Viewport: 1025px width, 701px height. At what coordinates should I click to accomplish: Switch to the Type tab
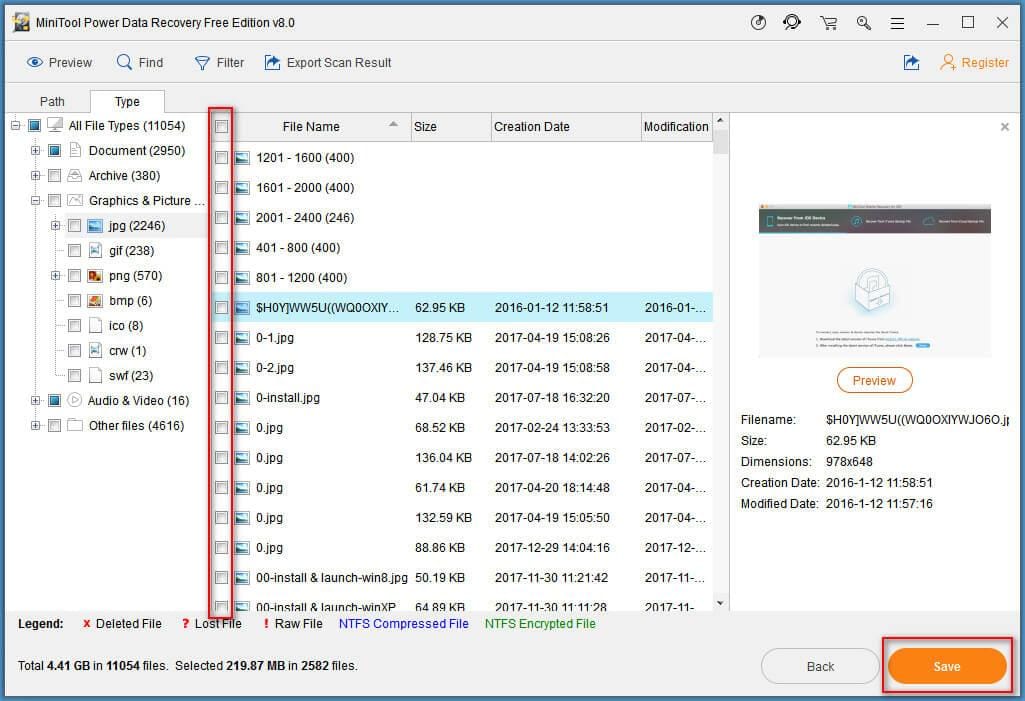(x=127, y=101)
